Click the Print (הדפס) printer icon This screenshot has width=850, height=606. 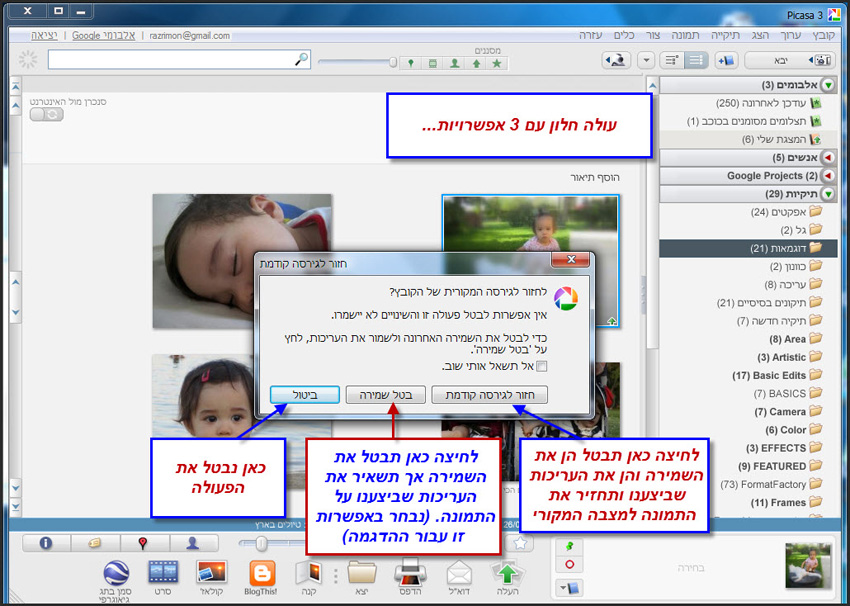[410, 572]
